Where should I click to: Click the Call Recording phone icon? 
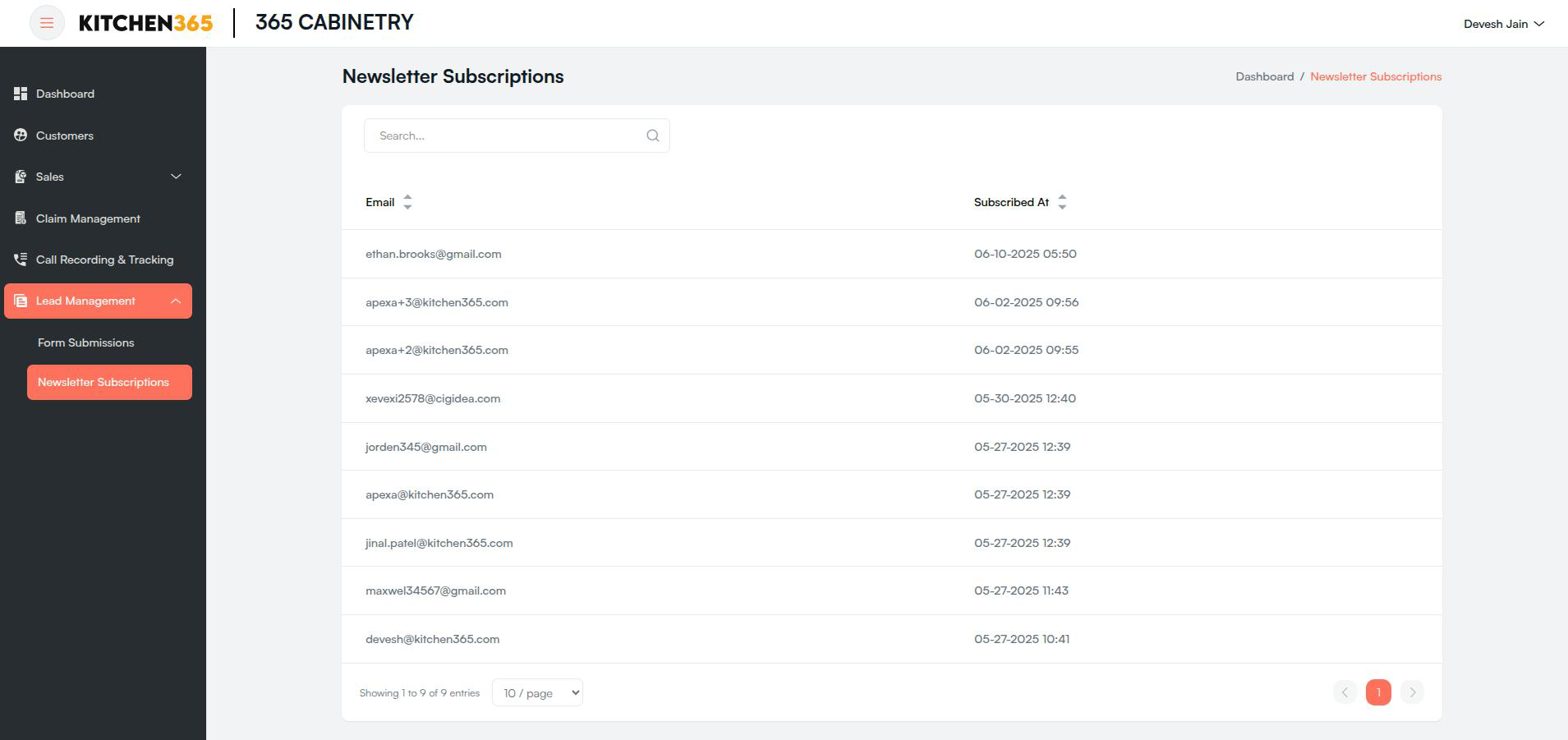click(x=21, y=260)
